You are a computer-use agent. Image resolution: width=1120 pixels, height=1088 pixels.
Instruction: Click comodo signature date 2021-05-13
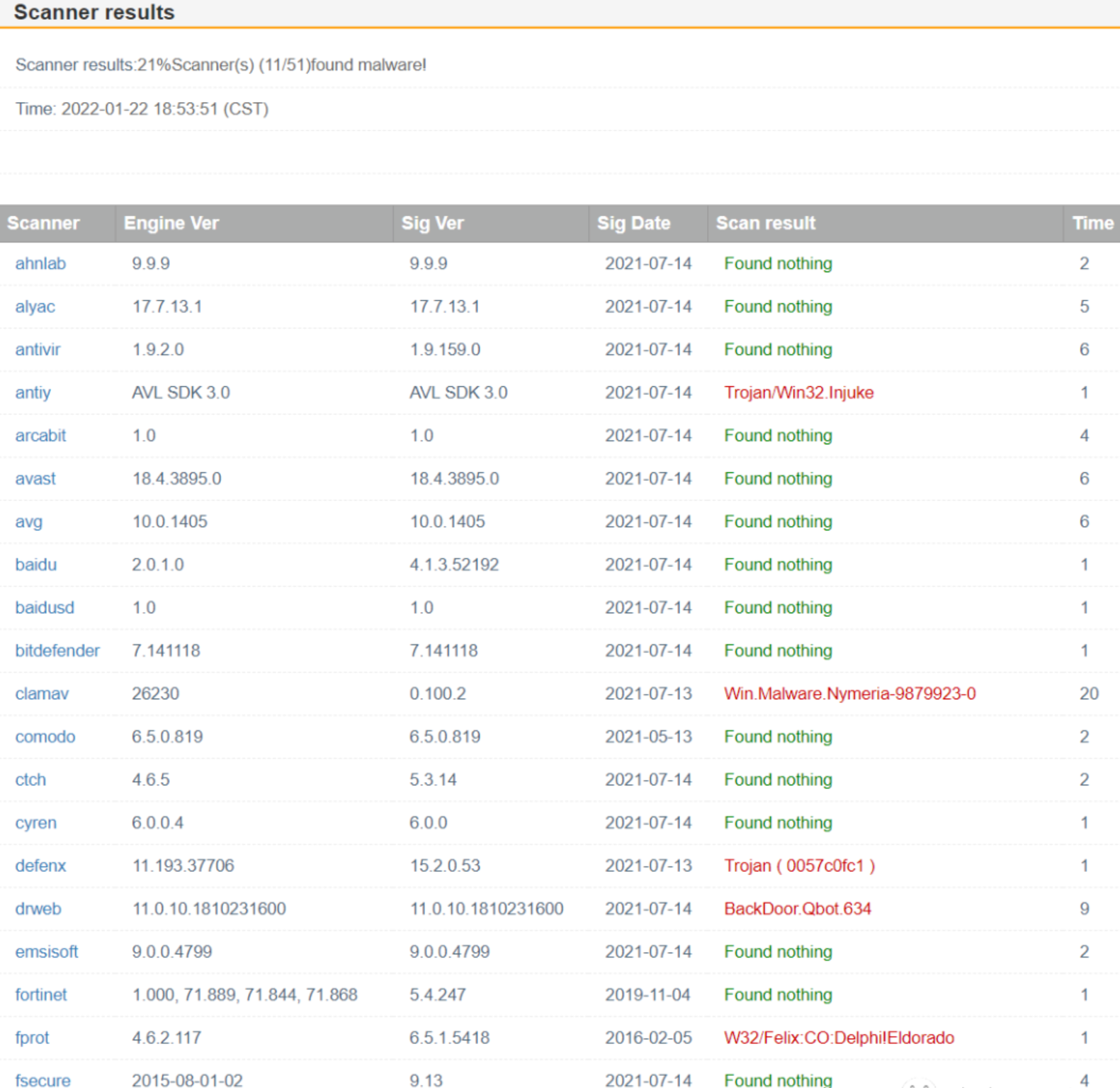[648, 737]
